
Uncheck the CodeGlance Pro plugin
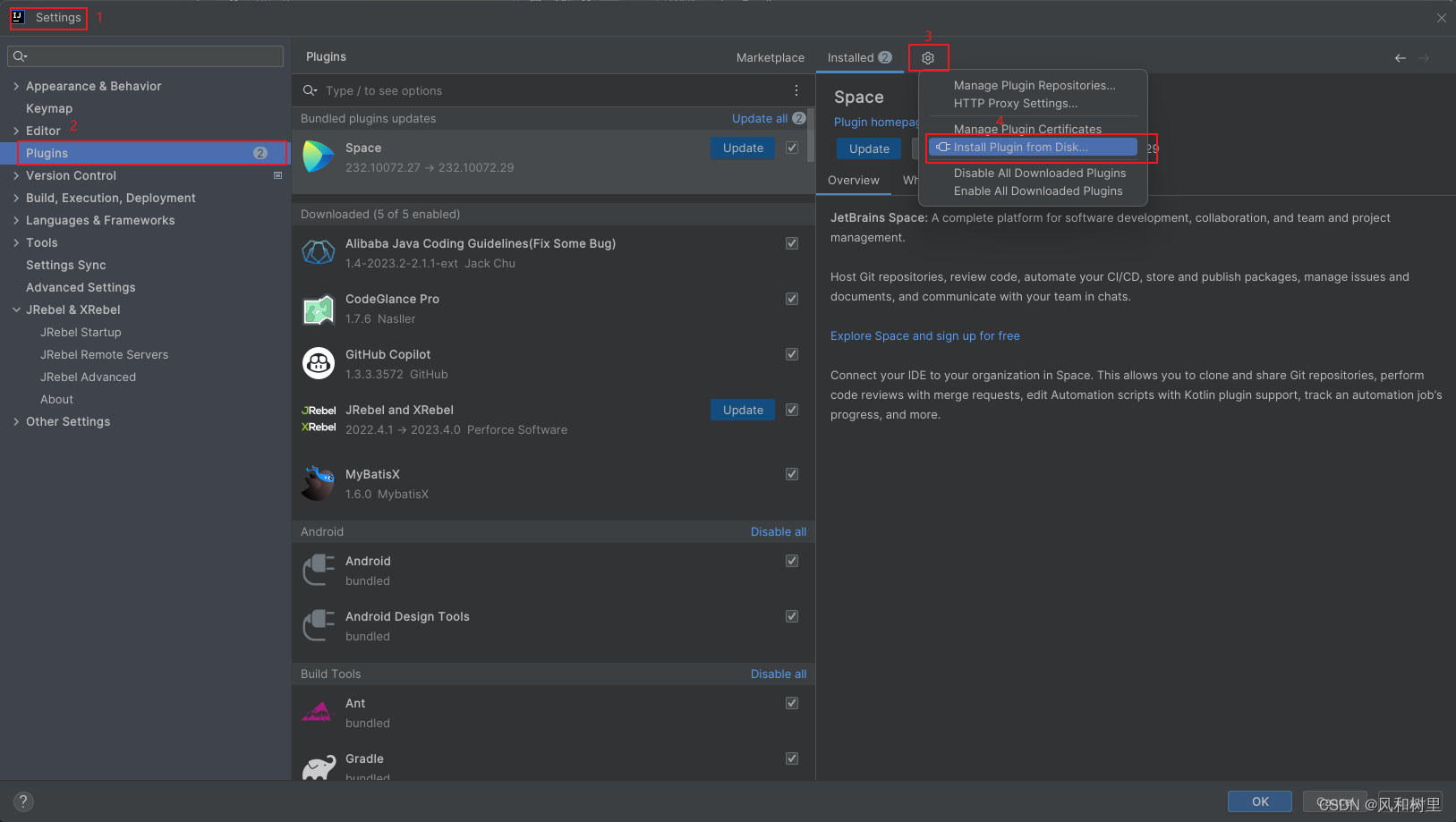[x=792, y=299]
